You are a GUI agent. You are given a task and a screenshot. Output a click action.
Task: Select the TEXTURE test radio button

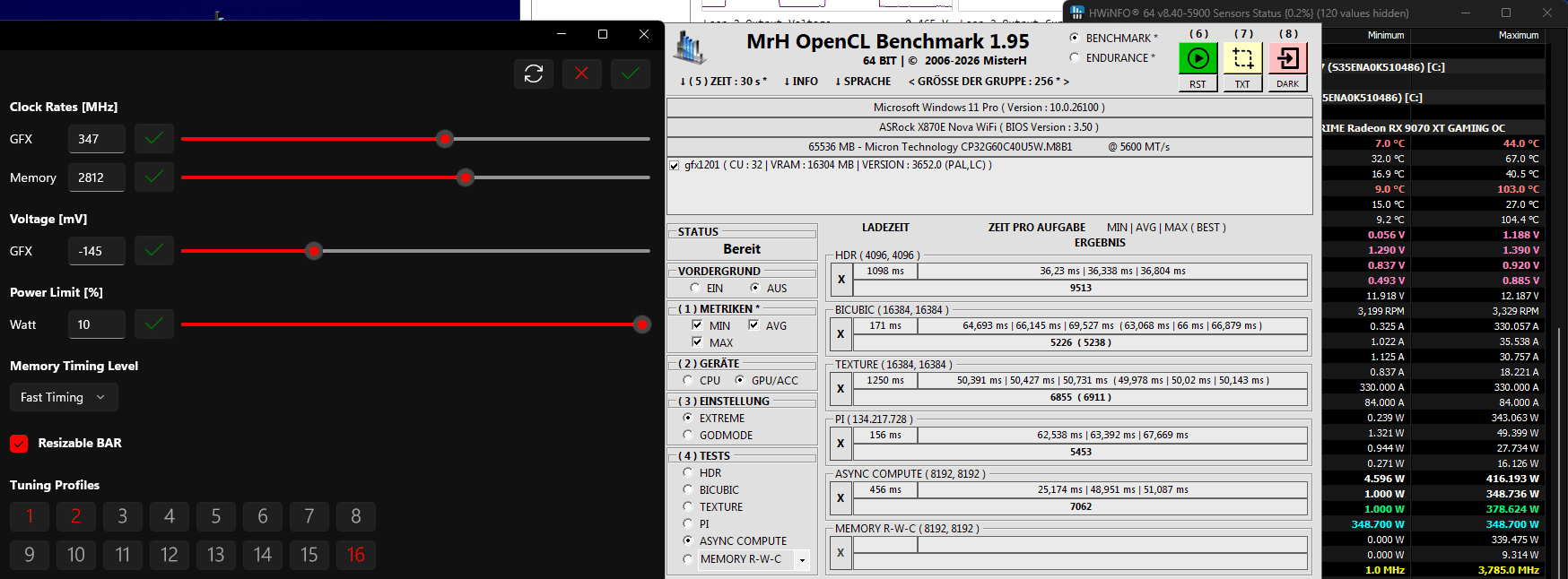(688, 506)
